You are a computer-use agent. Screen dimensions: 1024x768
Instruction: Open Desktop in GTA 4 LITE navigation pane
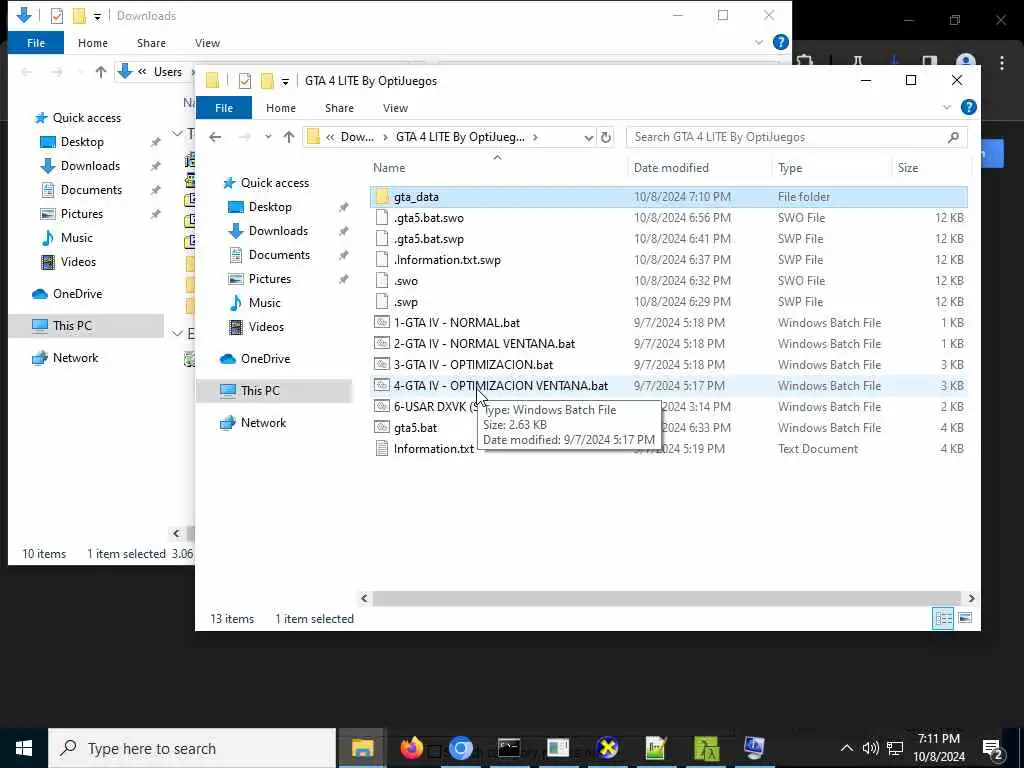[270, 207]
